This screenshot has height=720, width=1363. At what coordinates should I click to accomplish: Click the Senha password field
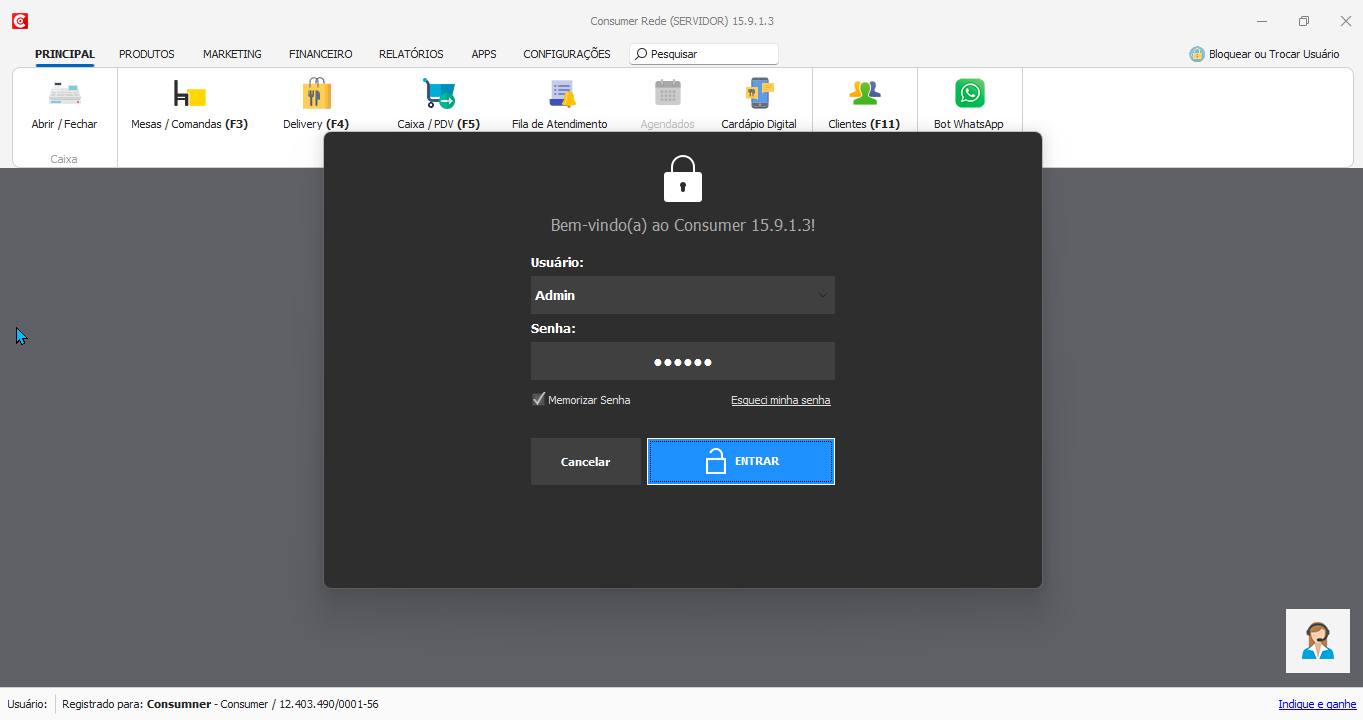(683, 361)
